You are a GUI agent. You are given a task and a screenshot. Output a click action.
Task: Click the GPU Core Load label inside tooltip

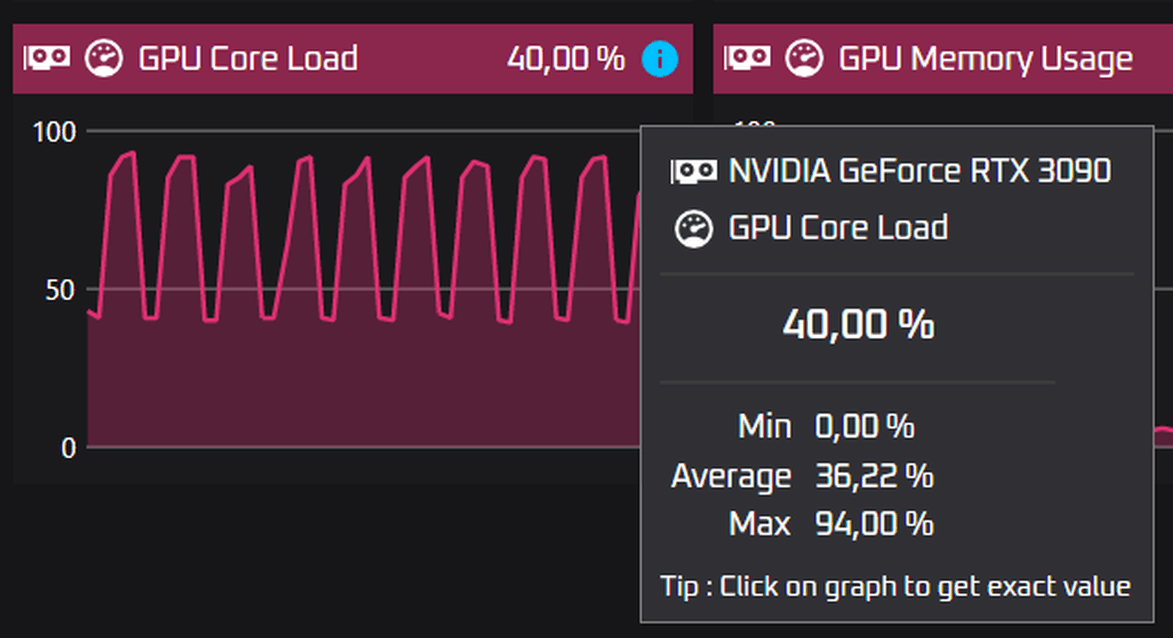[838, 228]
